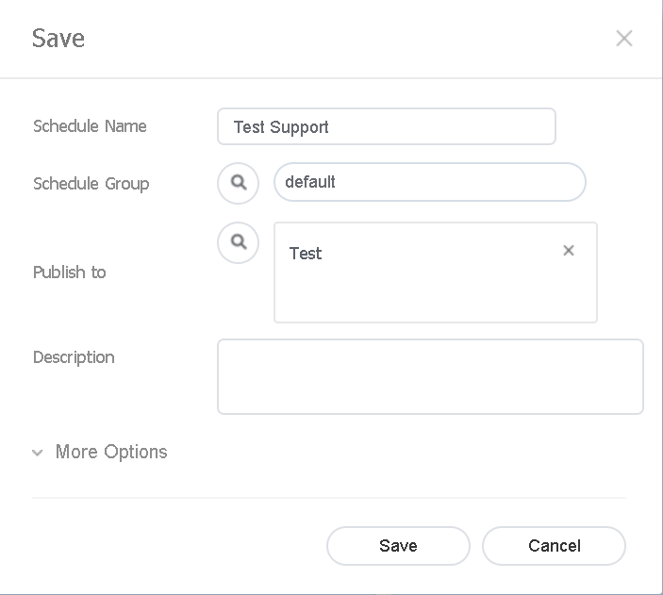Click inside the empty Description text area

(x=430, y=376)
